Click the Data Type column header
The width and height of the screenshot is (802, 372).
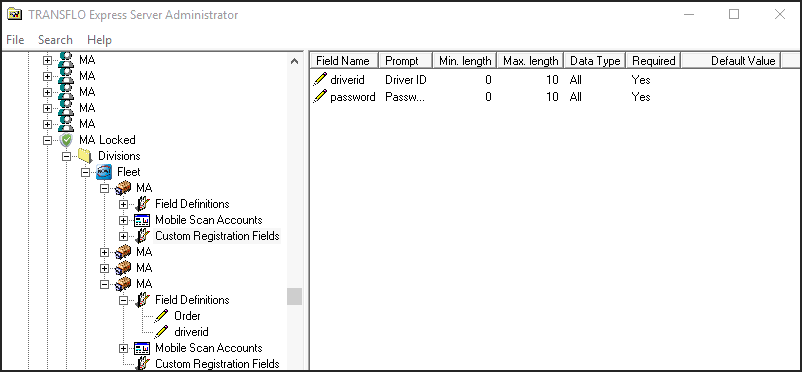[x=595, y=60]
